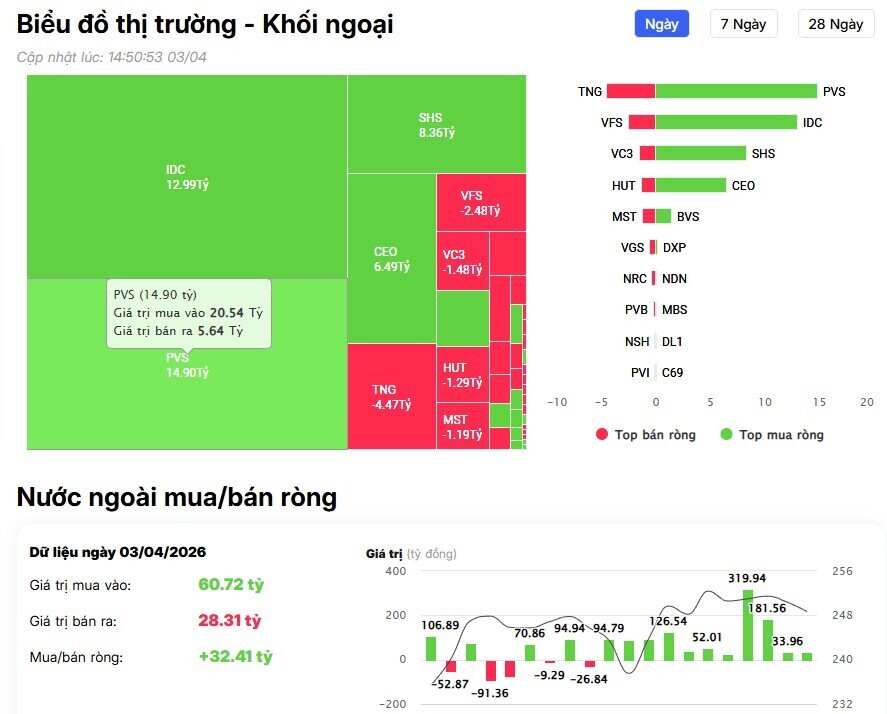Toggle the Top mua ròng legend entry
The height and width of the screenshot is (714, 887).
click(x=775, y=434)
